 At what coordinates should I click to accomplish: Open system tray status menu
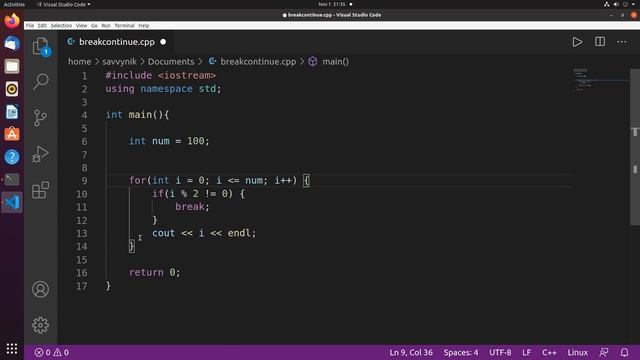620,4
